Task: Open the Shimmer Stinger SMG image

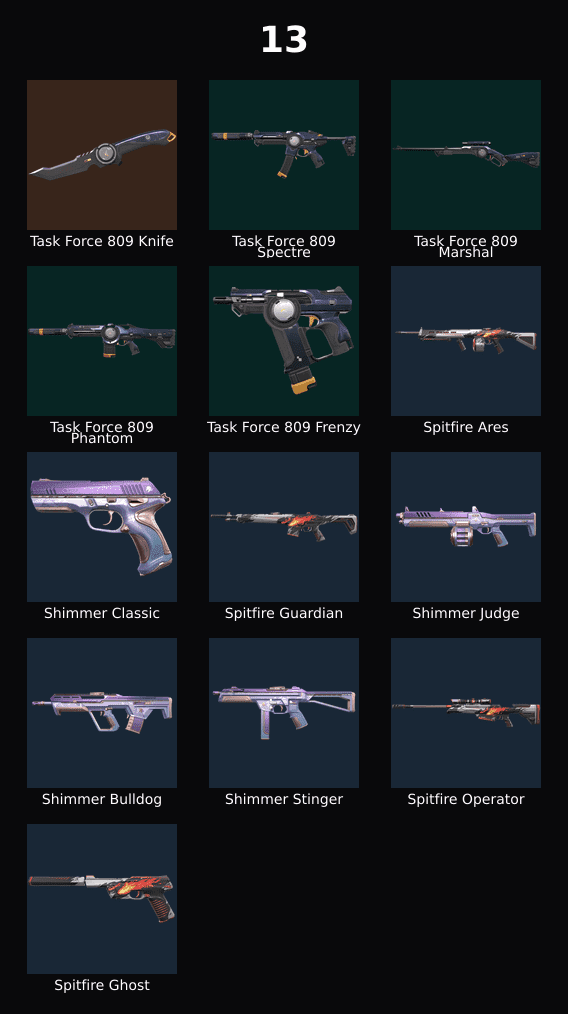Action: click(283, 713)
